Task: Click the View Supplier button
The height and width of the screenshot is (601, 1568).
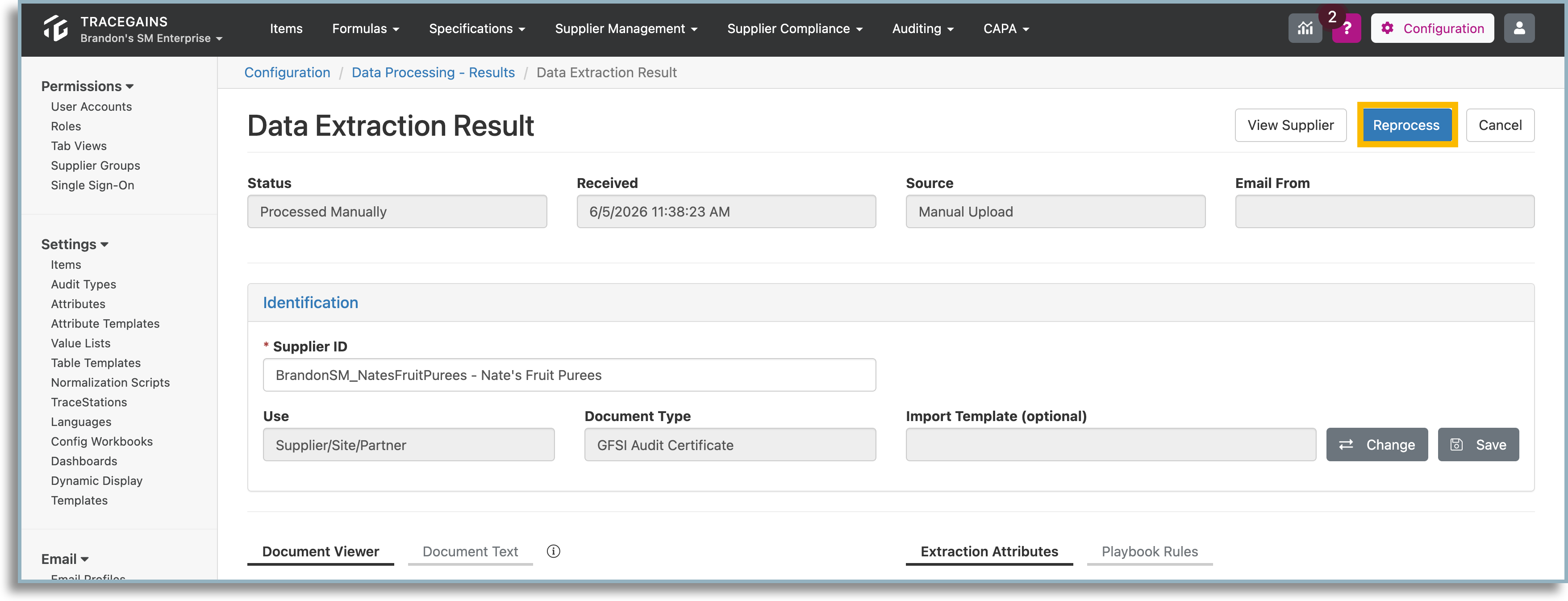Action: click(x=1290, y=125)
